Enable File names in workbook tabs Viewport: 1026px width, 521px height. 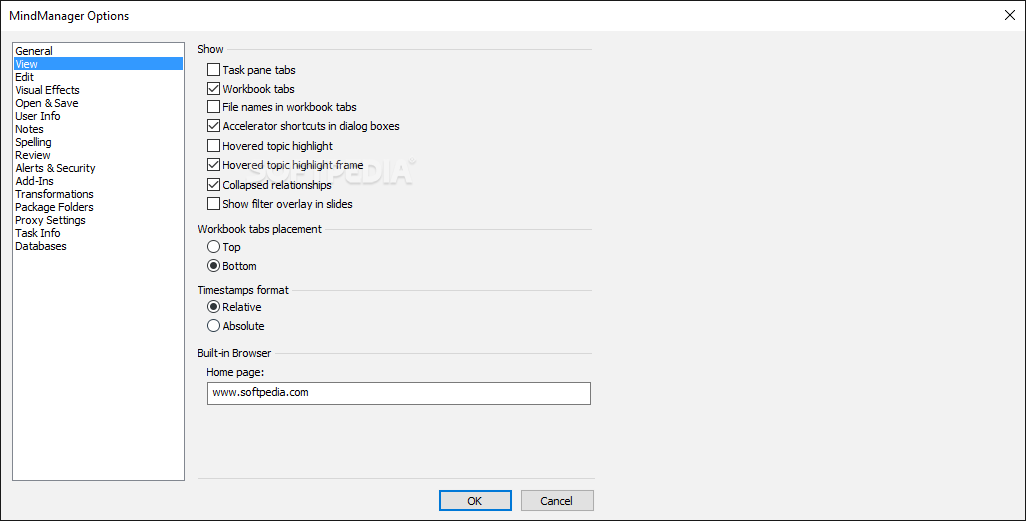[213, 107]
